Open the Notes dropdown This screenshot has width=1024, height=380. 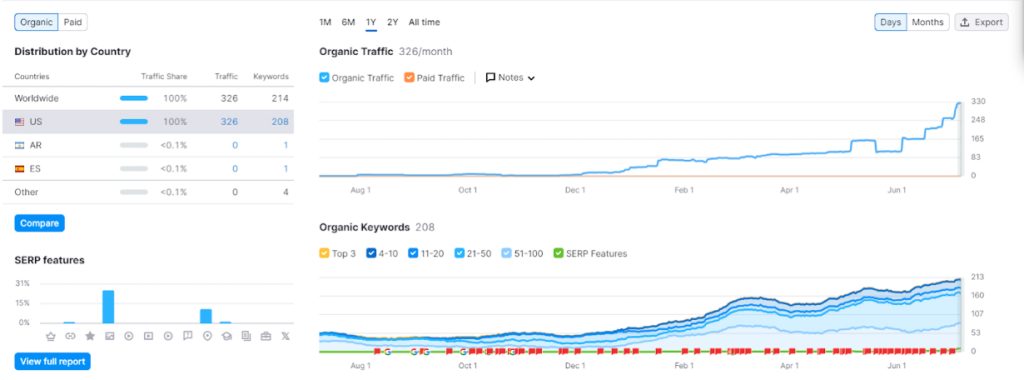pyautogui.click(x=510, y=78)
